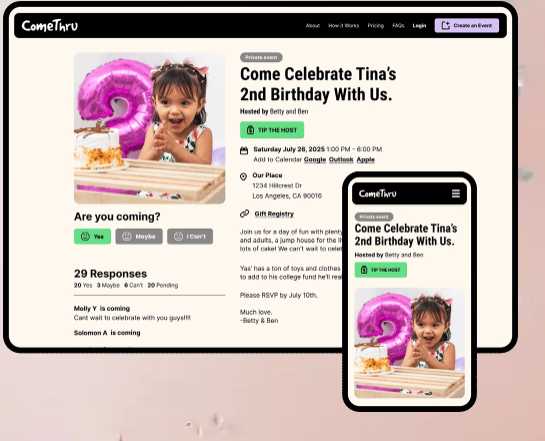Screen dimensions: 545x441
Task: Click the chain link icon by Gift Registry
Action: 245,213
